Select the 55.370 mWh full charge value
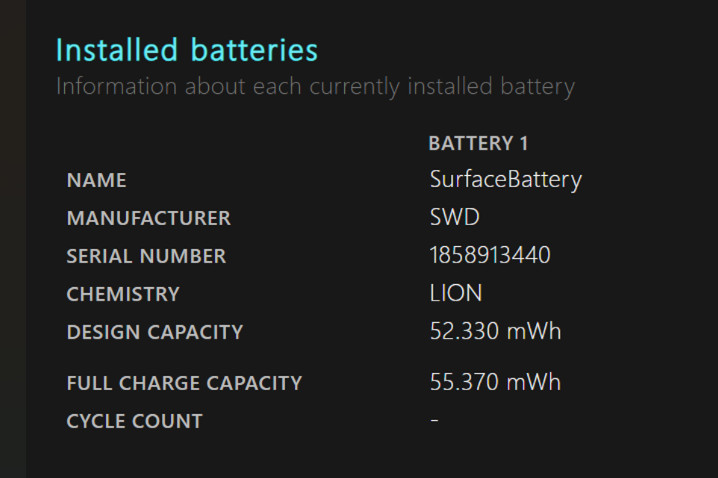718x478 pixels. pyautogui.click(x=495, y=383)
